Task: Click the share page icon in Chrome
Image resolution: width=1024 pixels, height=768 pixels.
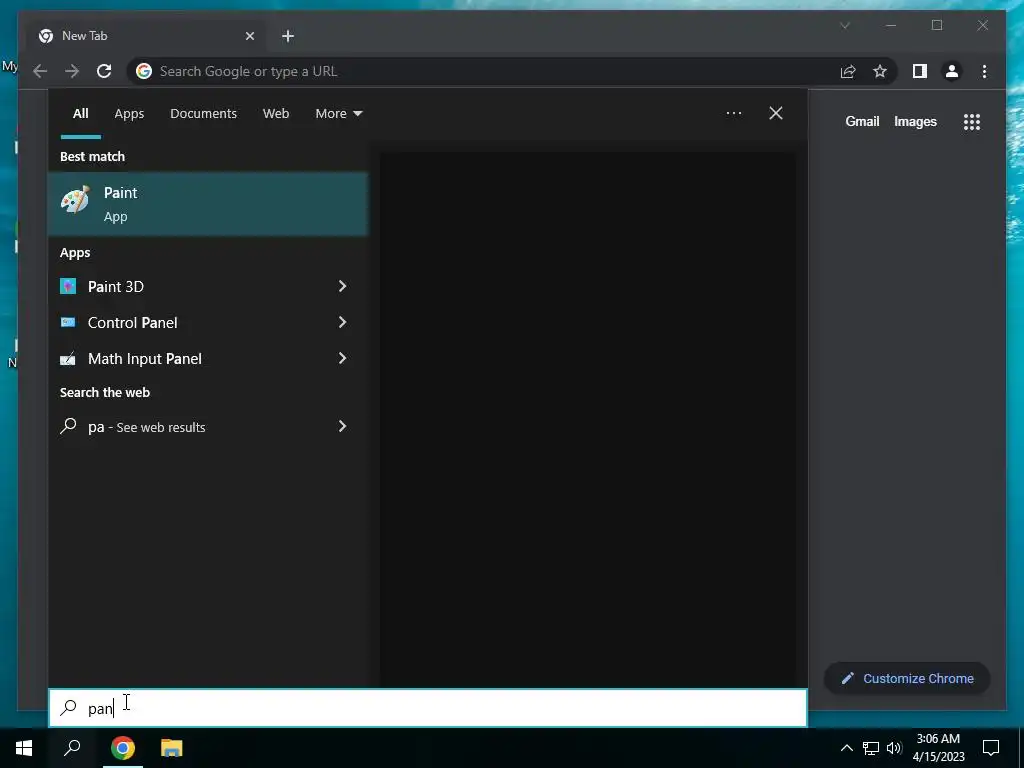Action: (848, 71)
